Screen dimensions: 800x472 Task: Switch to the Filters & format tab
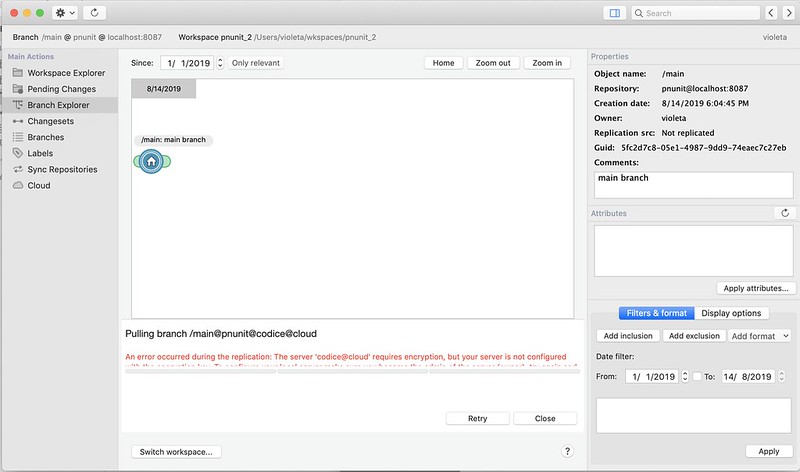657,313
